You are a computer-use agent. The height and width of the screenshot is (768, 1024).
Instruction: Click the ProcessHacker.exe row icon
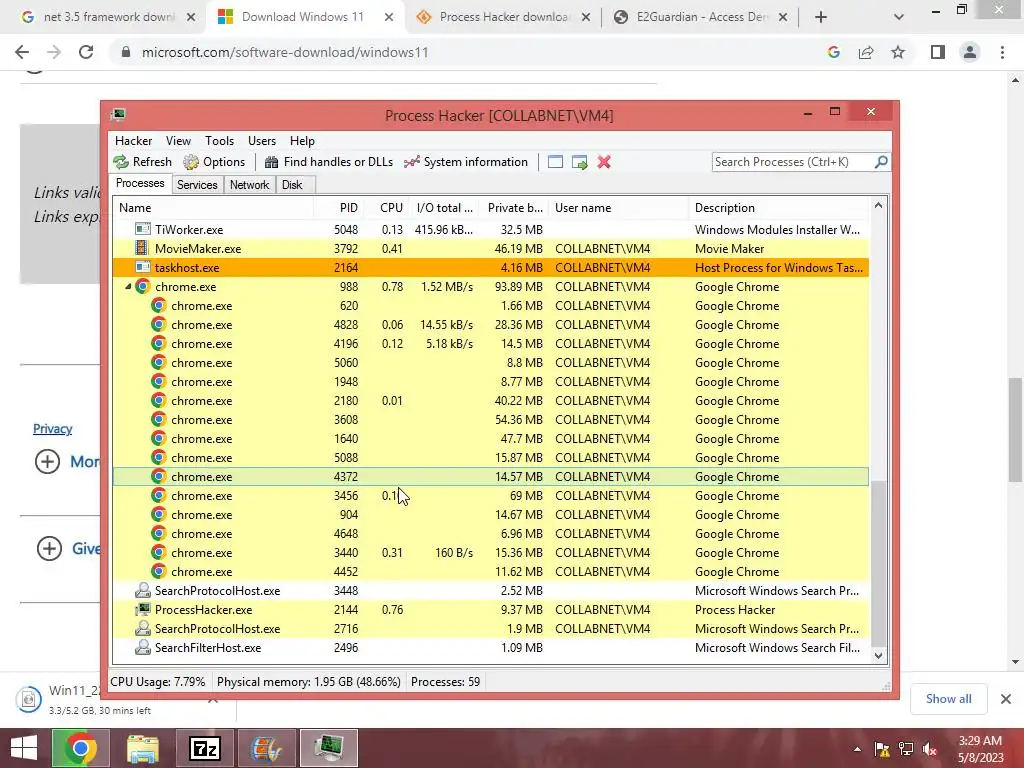(142, 609)
